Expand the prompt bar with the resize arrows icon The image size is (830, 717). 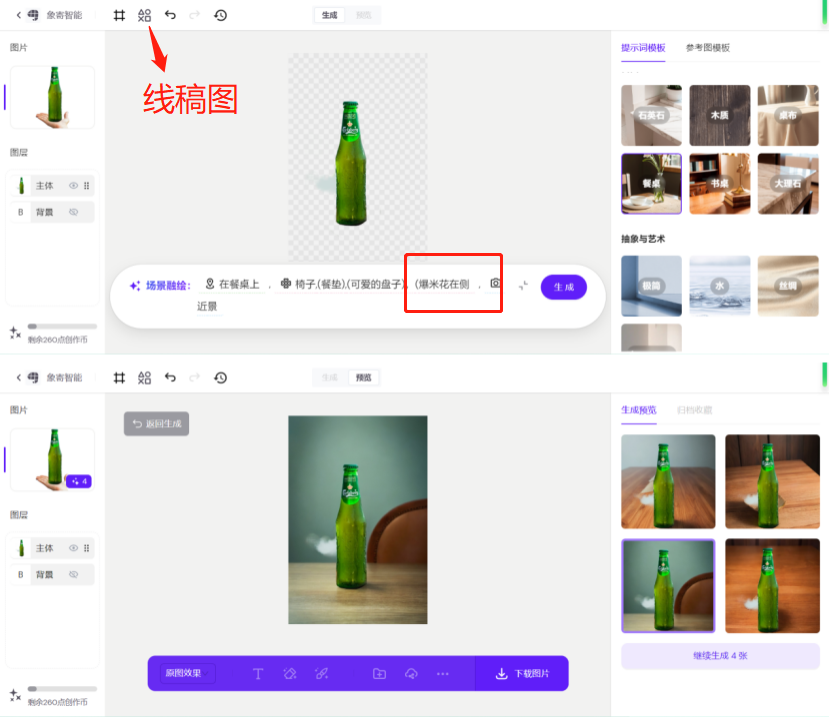tap(523, 285)
